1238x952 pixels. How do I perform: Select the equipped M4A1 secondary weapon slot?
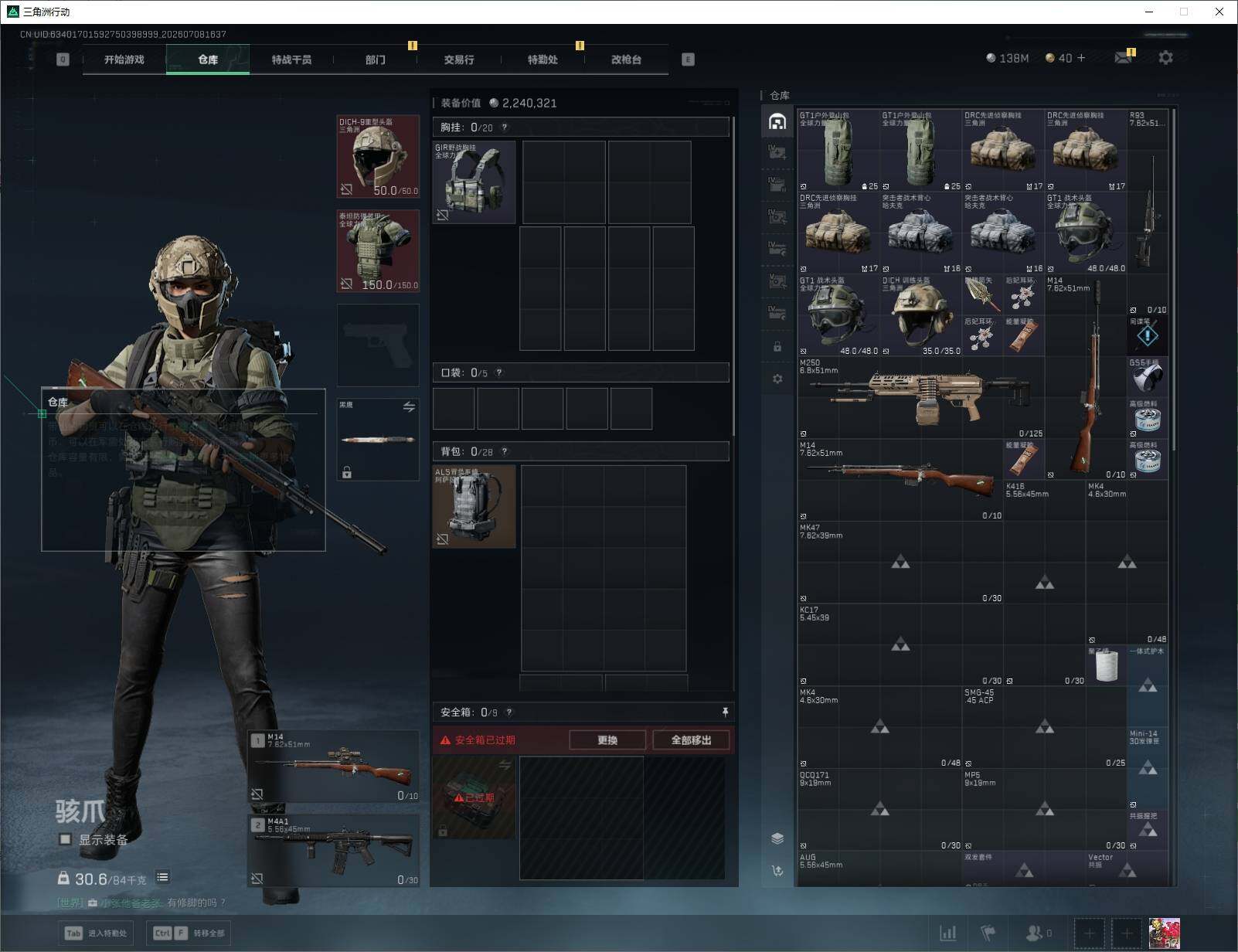[334, 851]
